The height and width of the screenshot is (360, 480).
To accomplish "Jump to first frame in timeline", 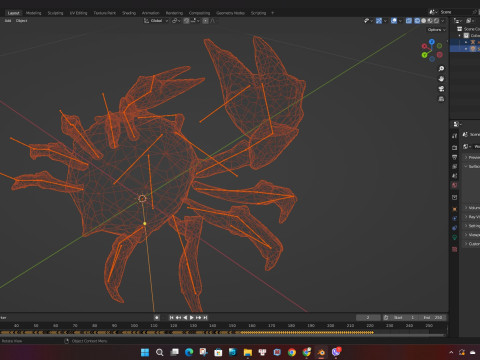I will click(x=171, y=317).
